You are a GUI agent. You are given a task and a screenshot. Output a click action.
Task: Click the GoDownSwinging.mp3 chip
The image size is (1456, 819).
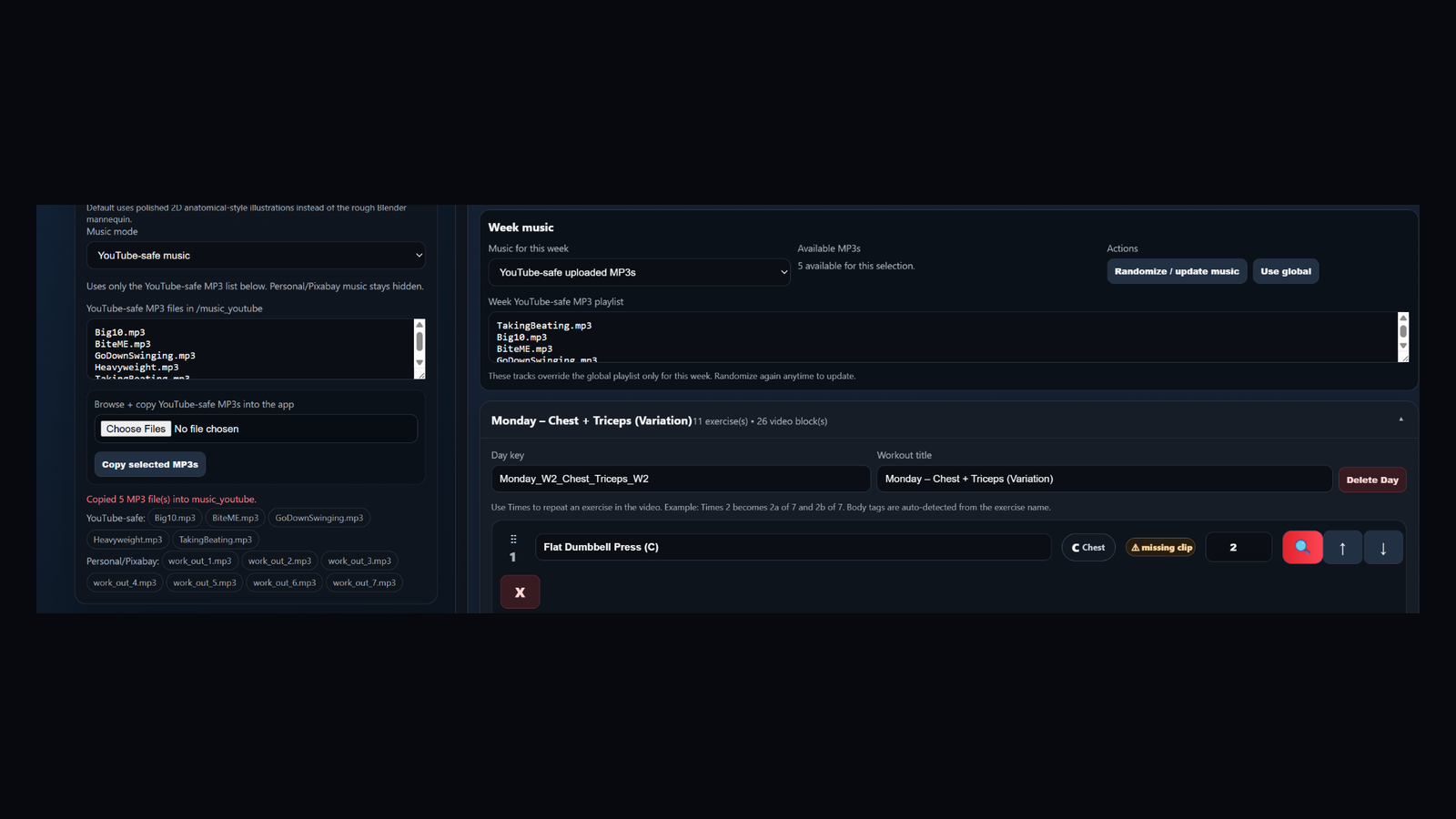point(319,518)
